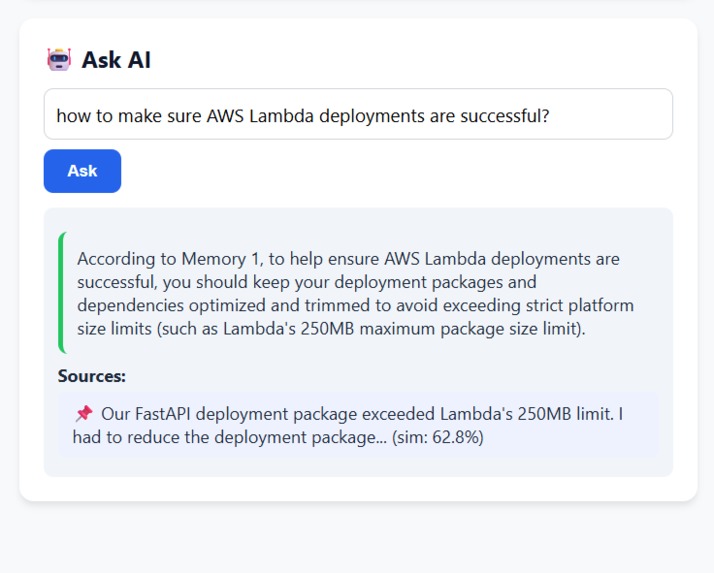Click the robot icon beside Ask AI
The width and height of the screenshot is (714, 573).
click(x=59, y=60)
